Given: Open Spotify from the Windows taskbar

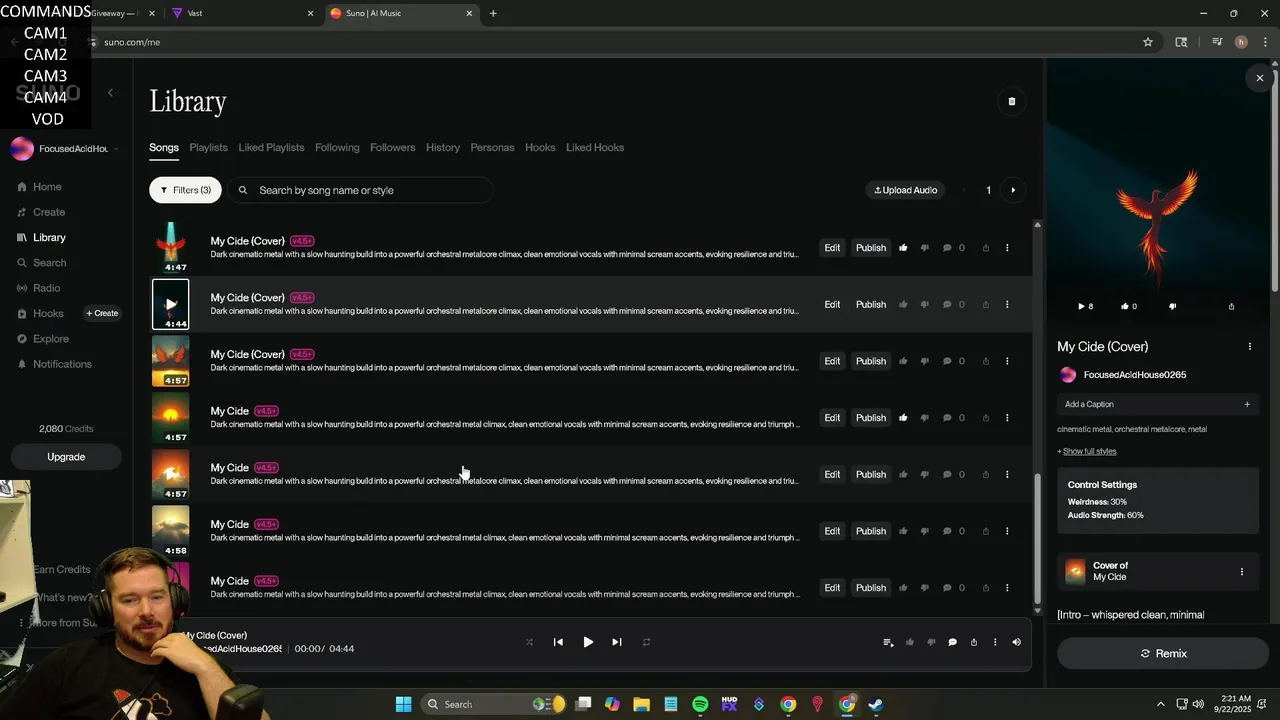Looking at the screenshot, I should tap(700, 704).
